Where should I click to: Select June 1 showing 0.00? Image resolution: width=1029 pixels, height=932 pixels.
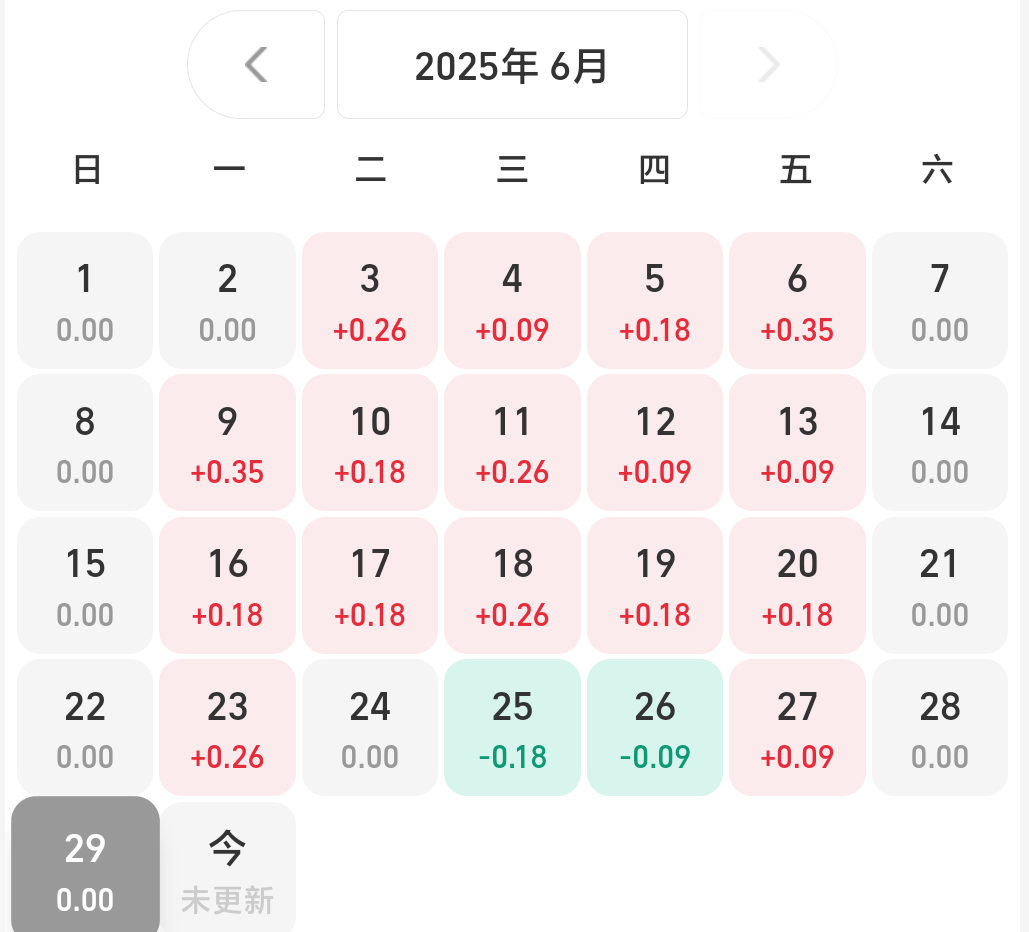85,300
